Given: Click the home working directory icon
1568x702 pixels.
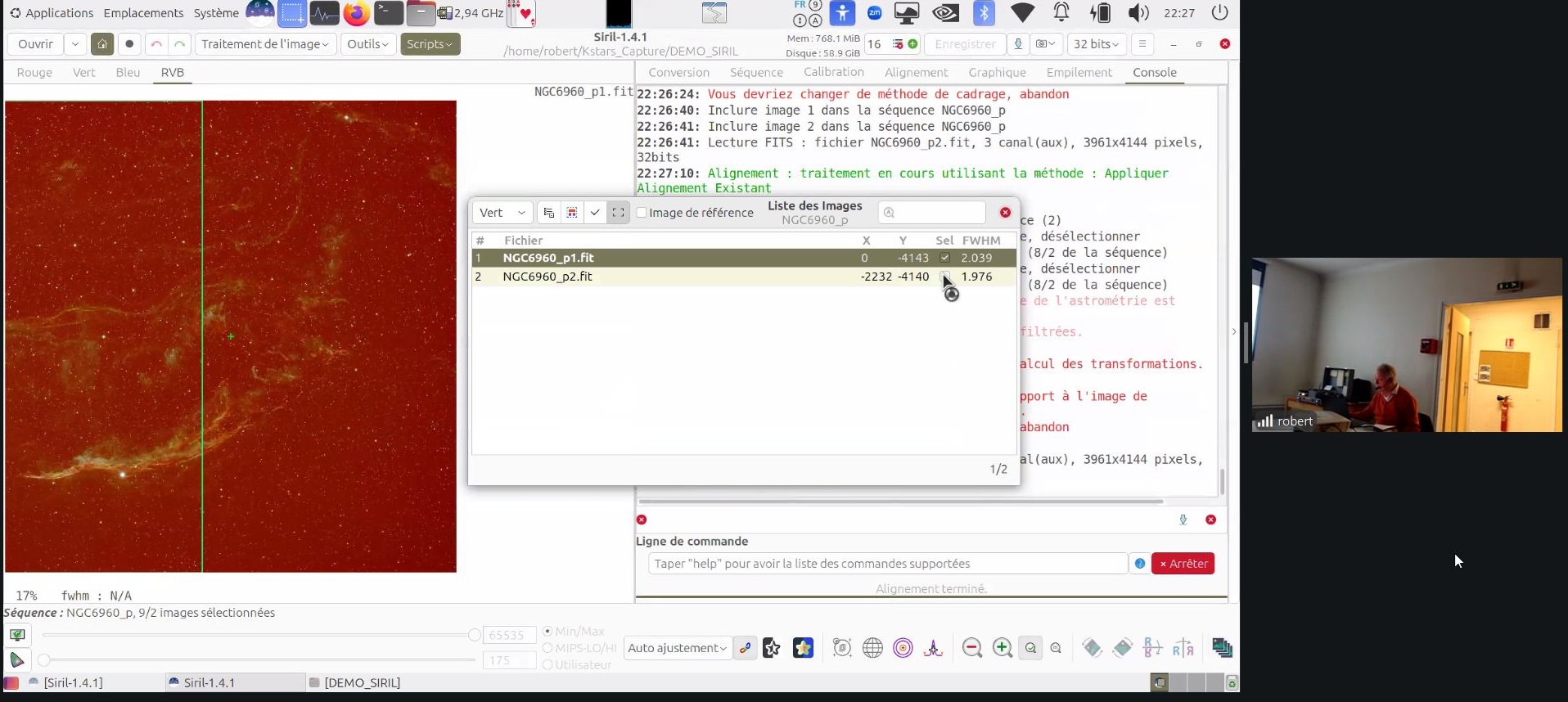Looking at the screenshot, I should point(101,44).
